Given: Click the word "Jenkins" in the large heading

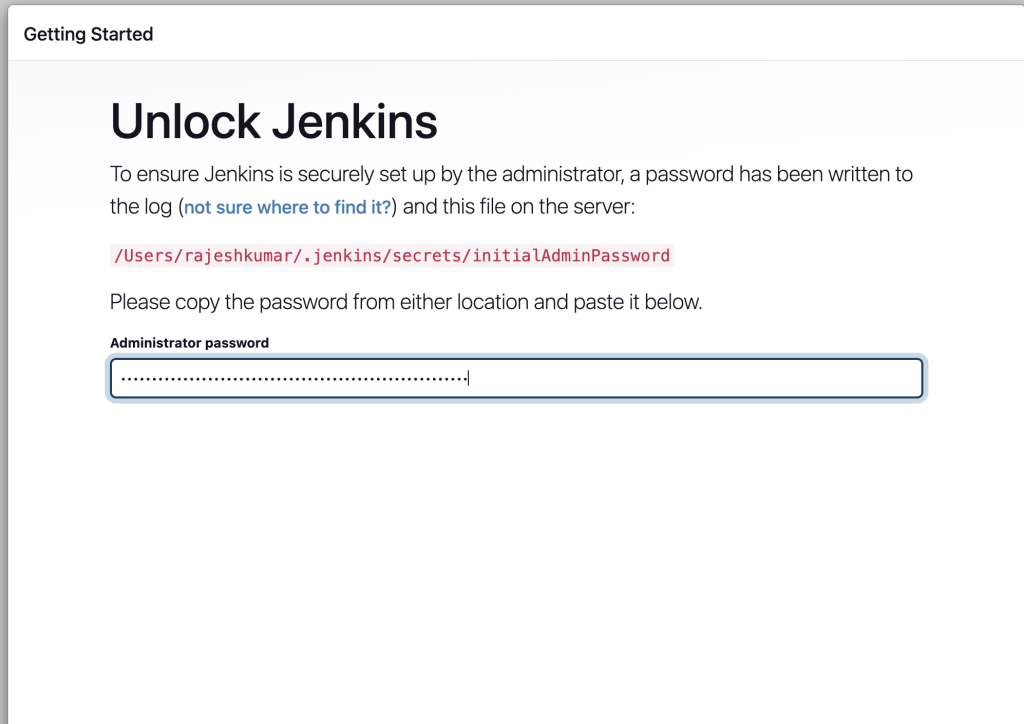Looking at the screenshot, I should [354, 122].
